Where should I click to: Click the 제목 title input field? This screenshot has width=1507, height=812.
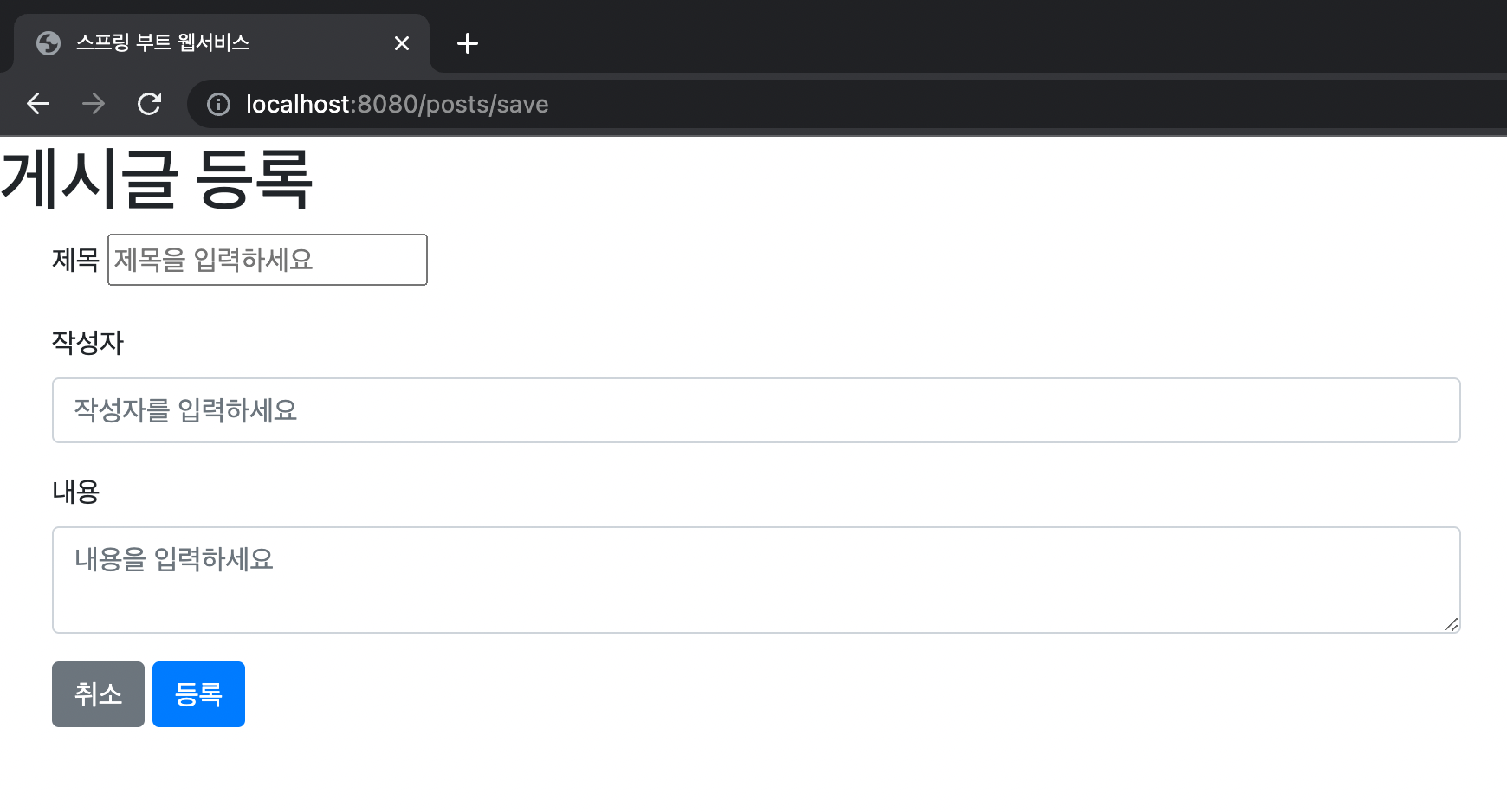coord(268,260)
